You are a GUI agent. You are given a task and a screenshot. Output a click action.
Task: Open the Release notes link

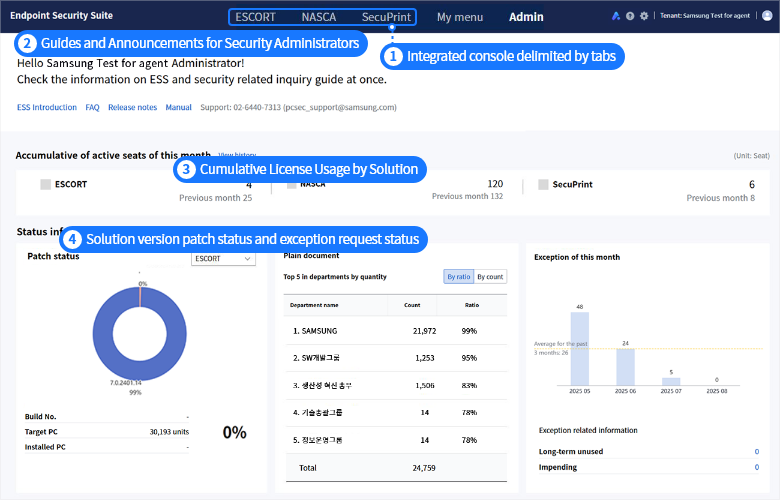132,107
